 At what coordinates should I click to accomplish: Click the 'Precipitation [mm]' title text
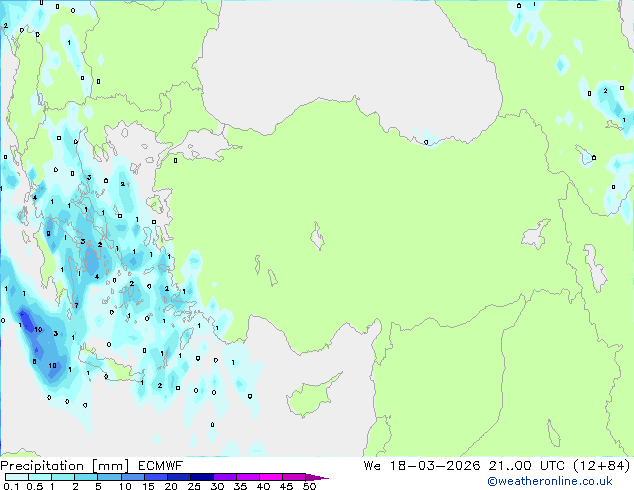(x=65, y=466)
